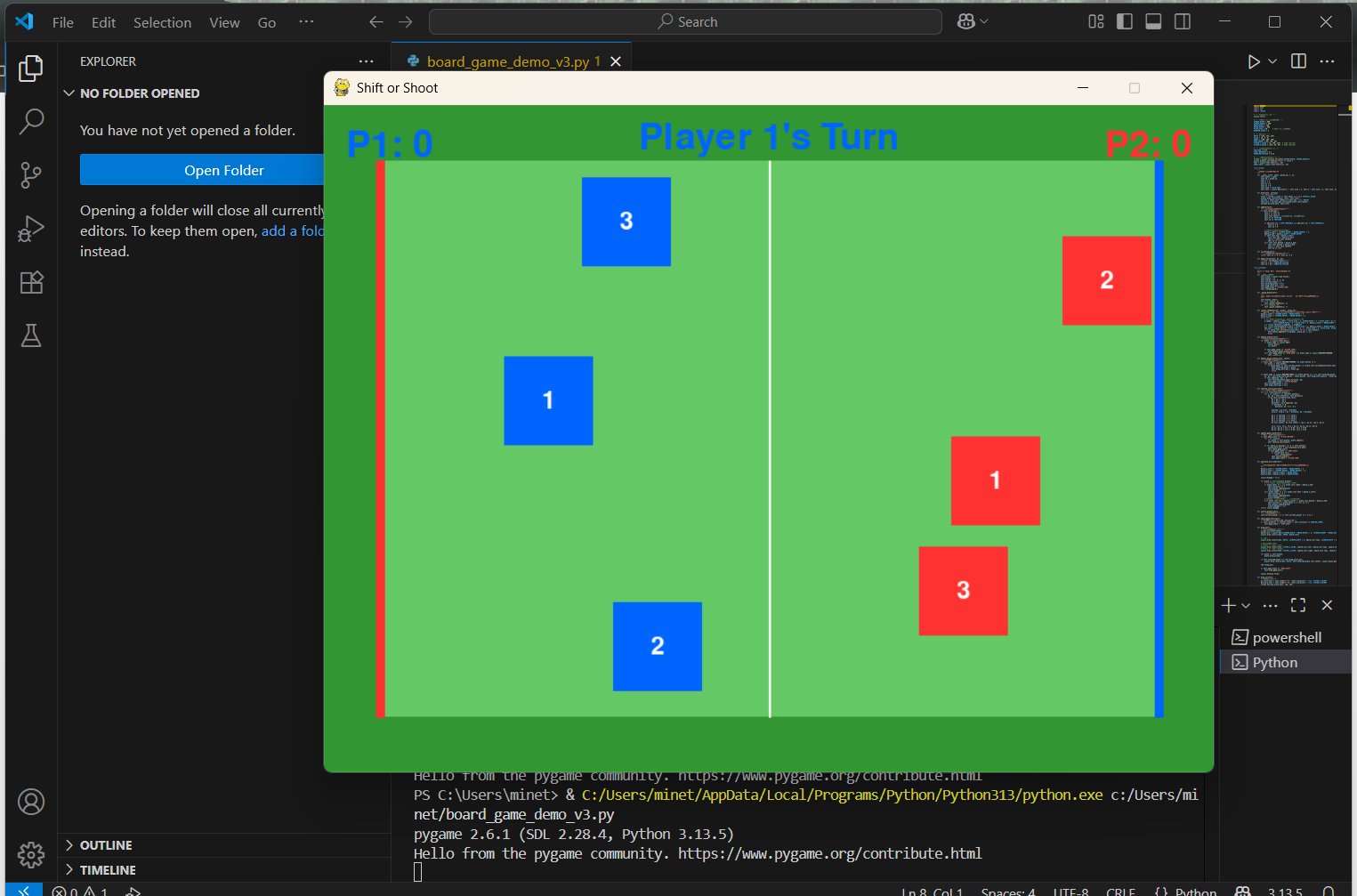Image resolution: width=1357 pixels, height=896 pixels.
Task: Open the Explorer view in activity bar
Action: click(31, 69)
